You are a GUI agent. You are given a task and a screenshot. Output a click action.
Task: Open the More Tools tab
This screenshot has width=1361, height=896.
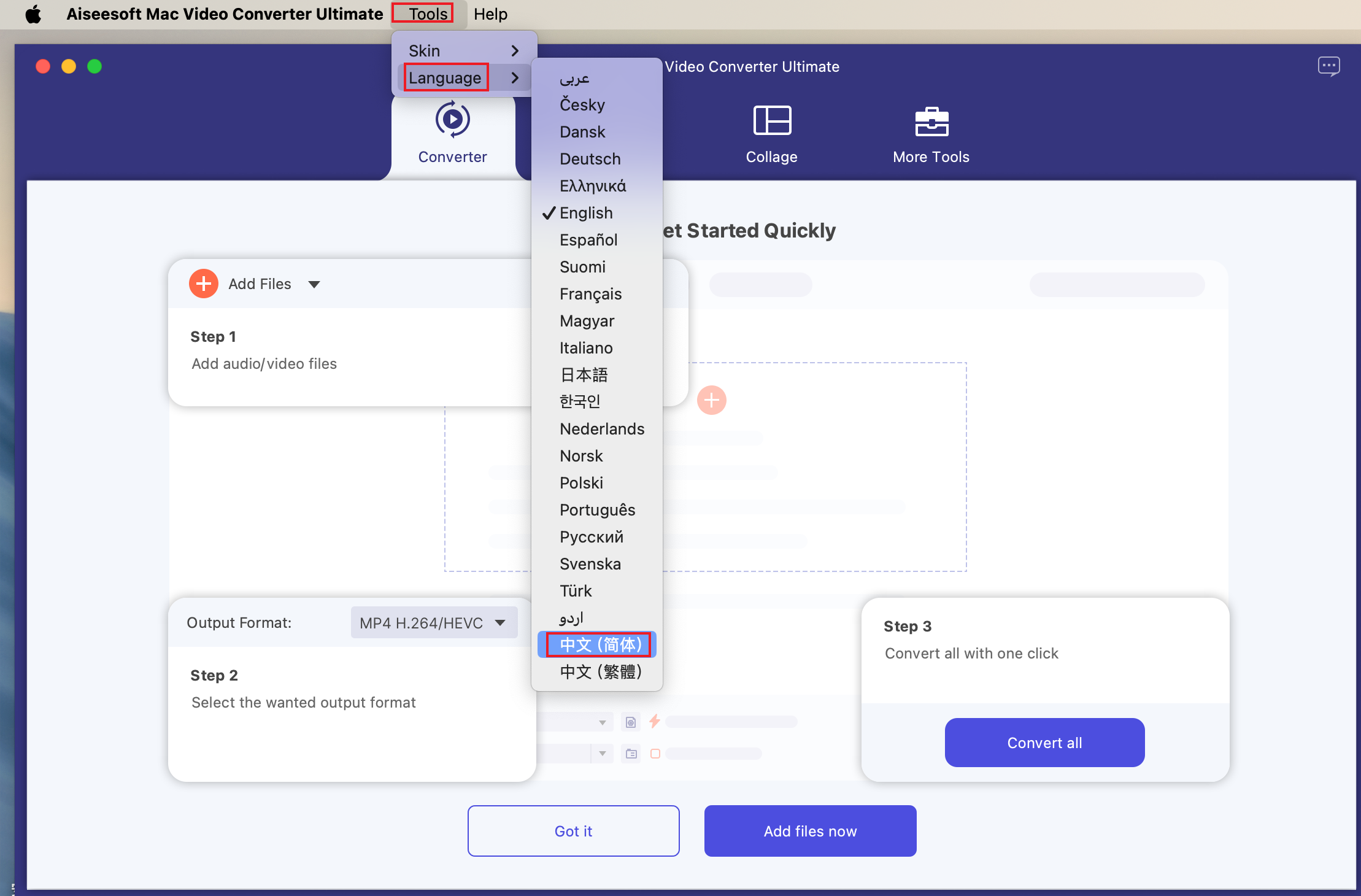point(931,136)
